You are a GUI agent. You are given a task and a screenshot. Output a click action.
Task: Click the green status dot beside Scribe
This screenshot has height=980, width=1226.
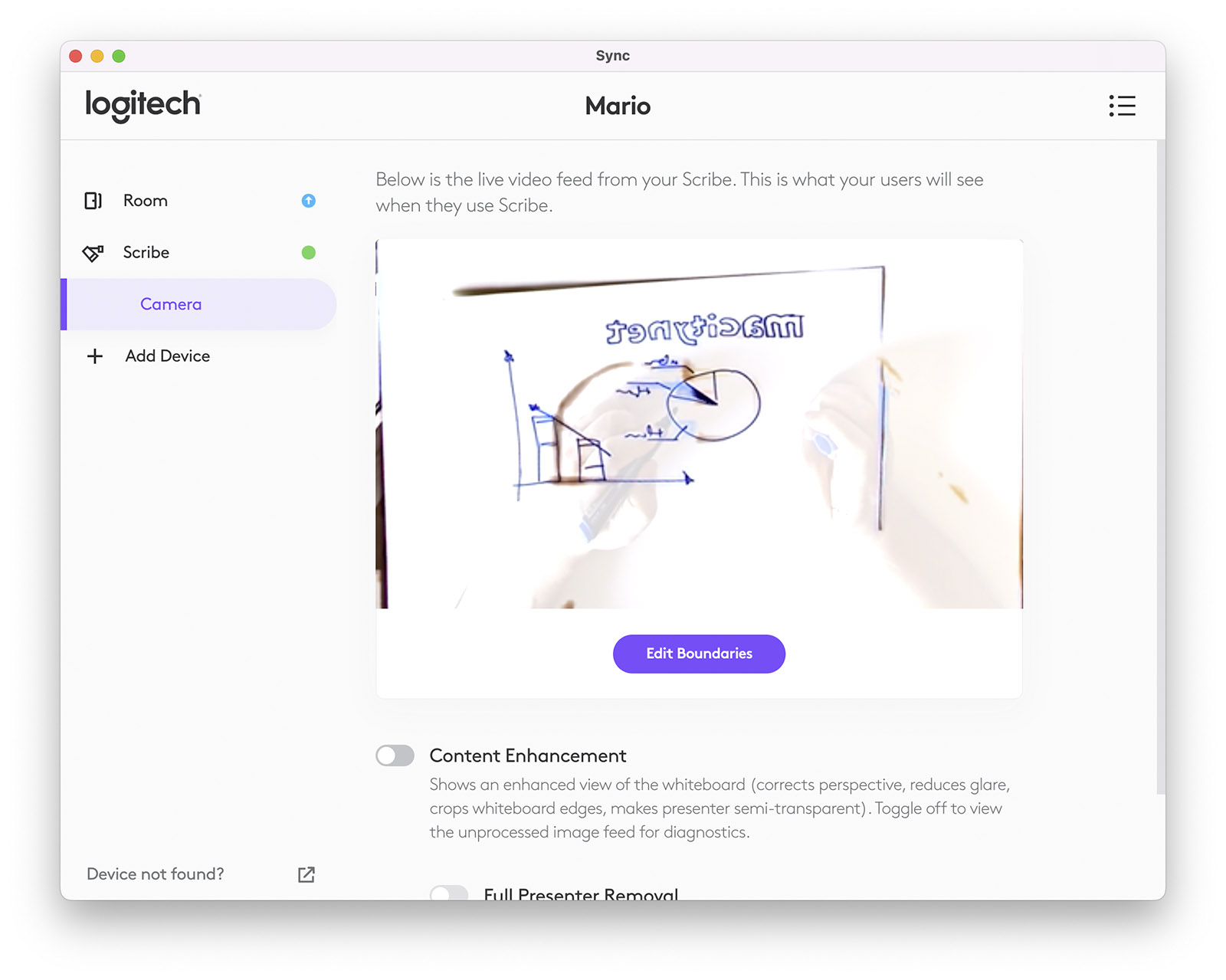click(308, 253)
